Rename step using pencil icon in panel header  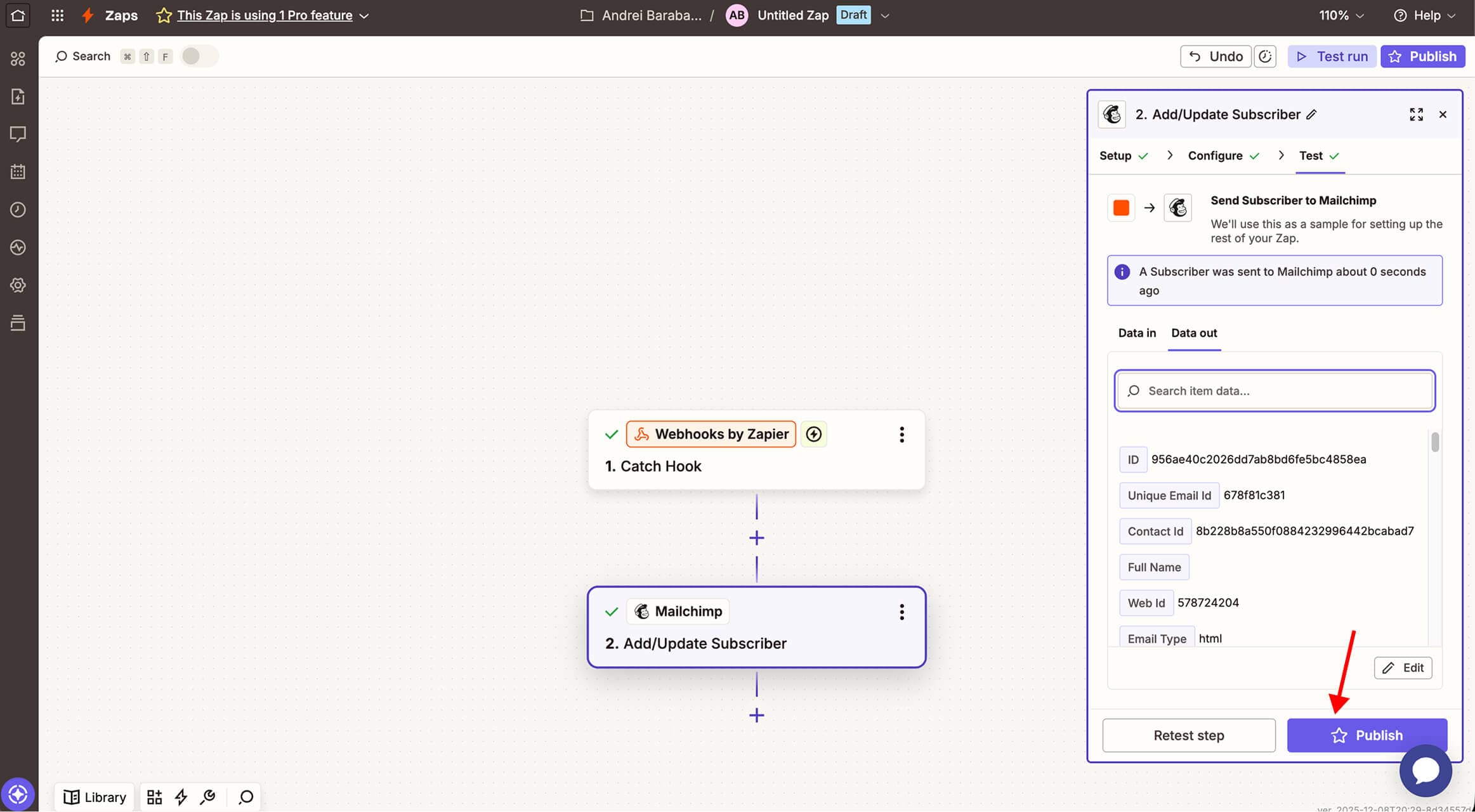[x=1311, y=115]
